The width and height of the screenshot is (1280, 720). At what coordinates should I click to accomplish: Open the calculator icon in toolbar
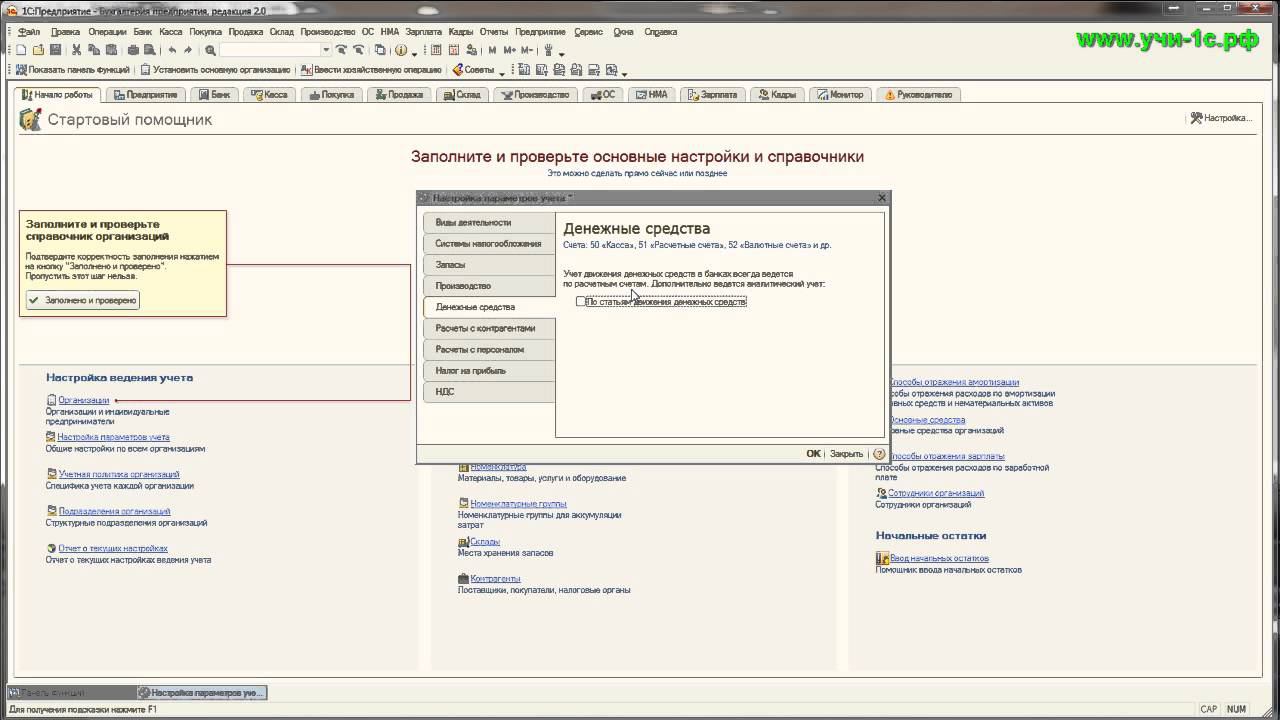click(437, 50)
